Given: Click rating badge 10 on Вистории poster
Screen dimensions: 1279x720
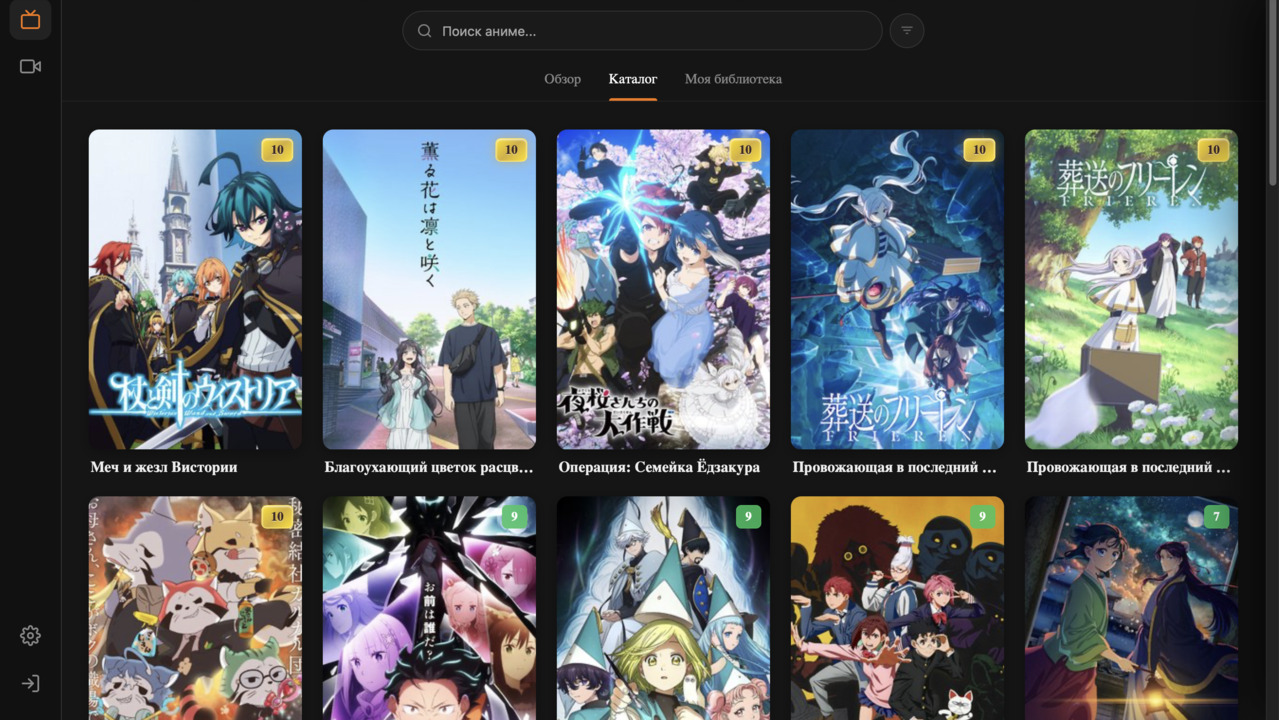Looking at the screenshot, I should tap(277, 150).
